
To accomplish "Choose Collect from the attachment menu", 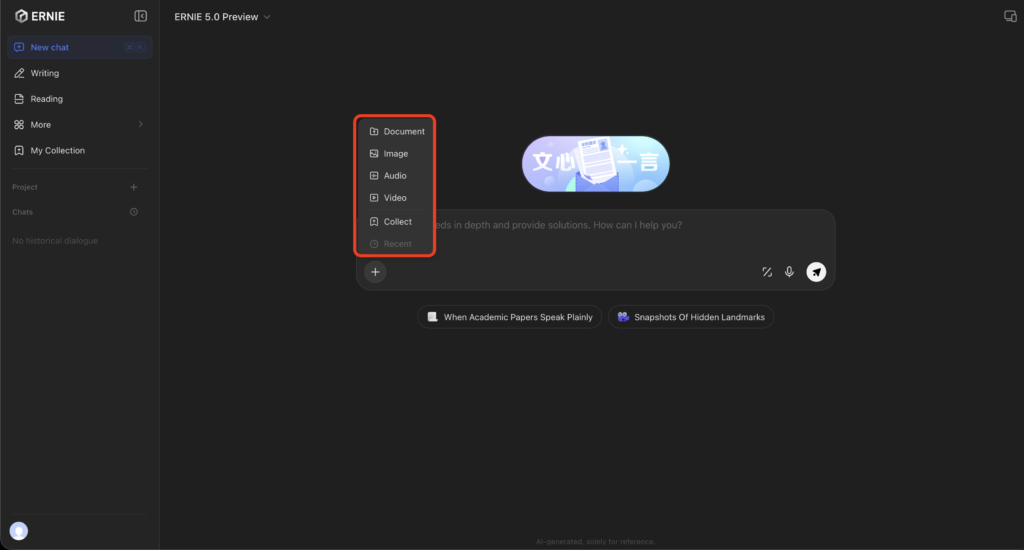I will coord(396,222).
